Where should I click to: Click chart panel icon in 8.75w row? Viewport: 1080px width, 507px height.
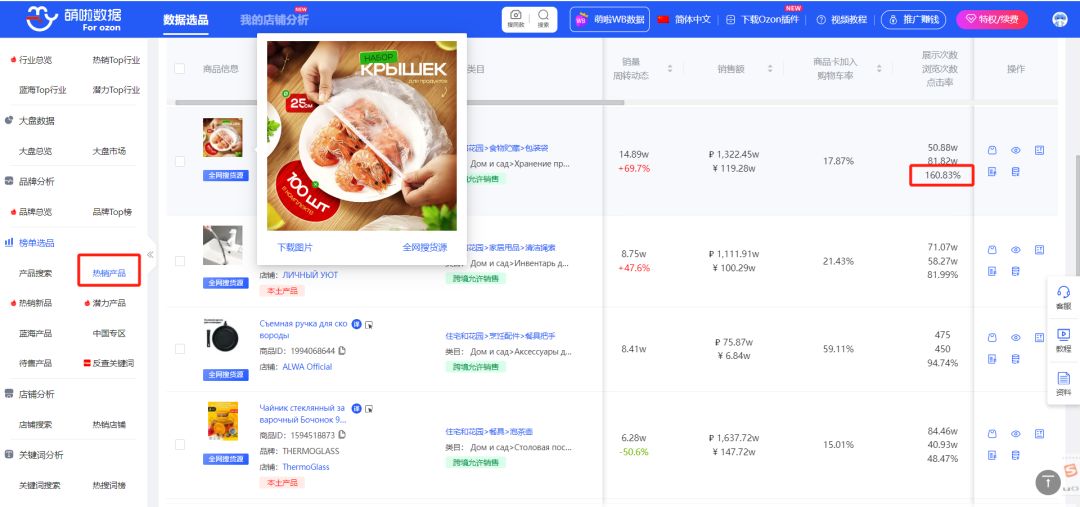click(1039, 249)
